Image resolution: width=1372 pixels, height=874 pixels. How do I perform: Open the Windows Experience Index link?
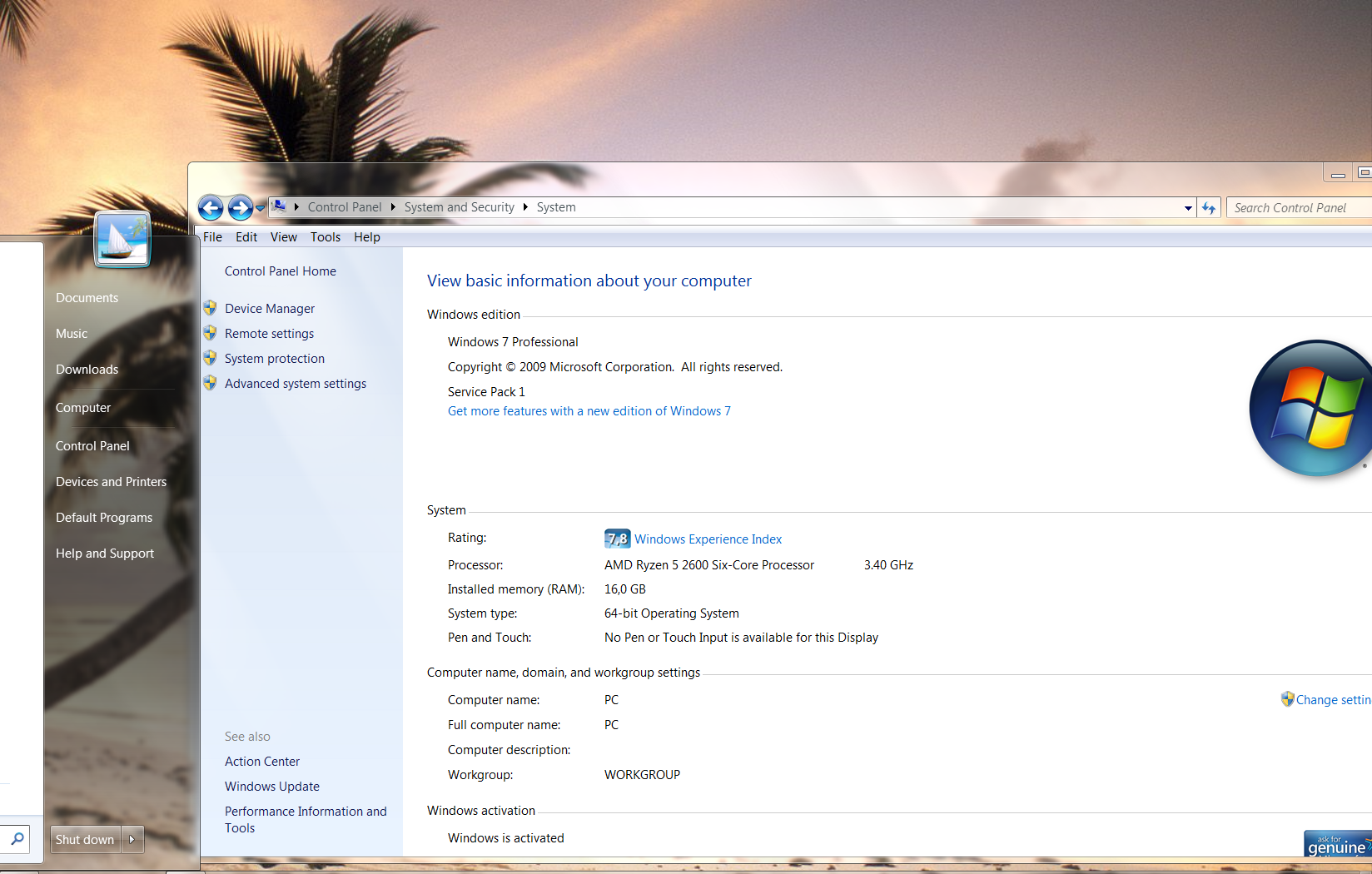(708, 539)
